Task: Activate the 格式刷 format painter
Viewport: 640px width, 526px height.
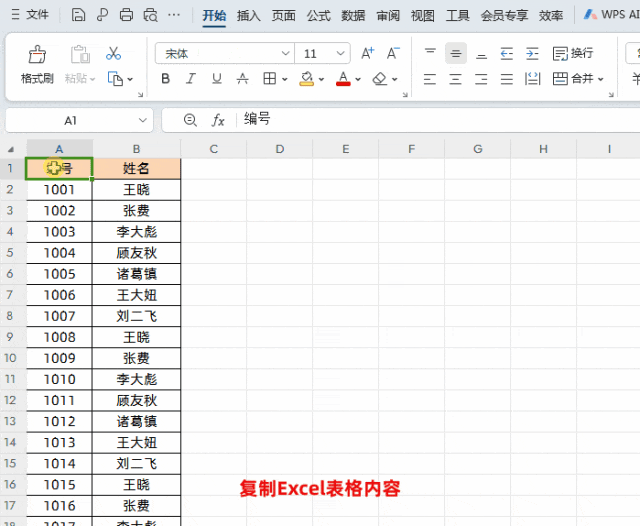Action: pos(37,64)
